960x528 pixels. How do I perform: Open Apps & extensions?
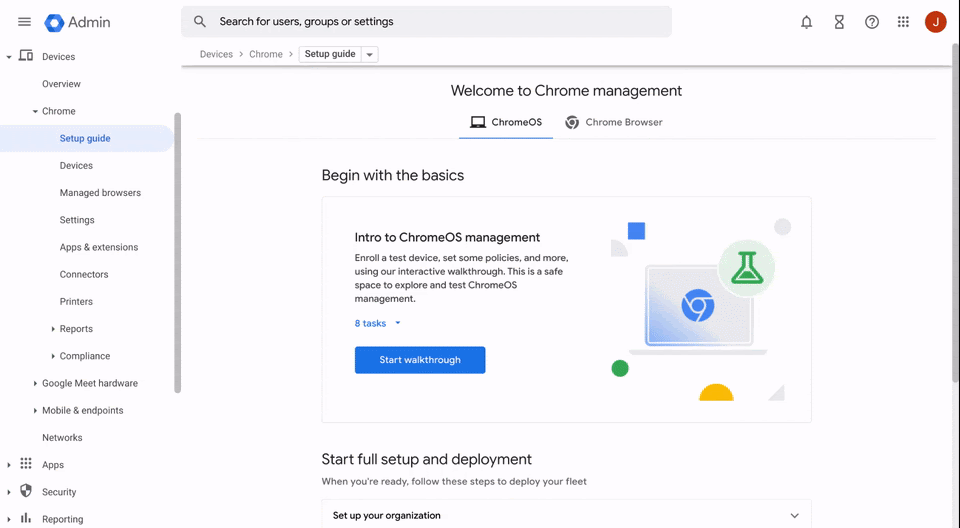pyautogui.click(x=99, y=247)
